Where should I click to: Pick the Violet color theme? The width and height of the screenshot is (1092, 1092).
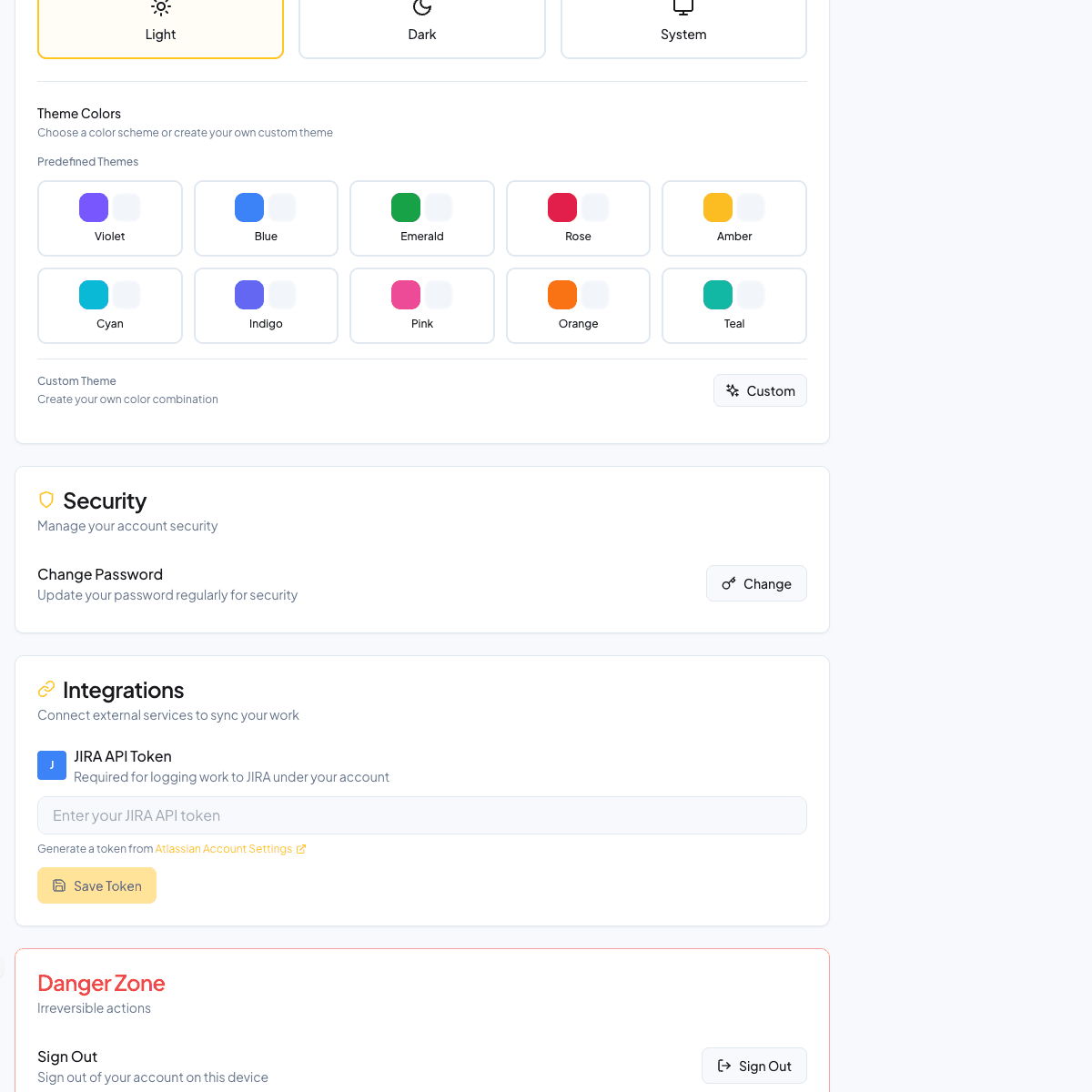pyautogui.click(x=110, y=218)
